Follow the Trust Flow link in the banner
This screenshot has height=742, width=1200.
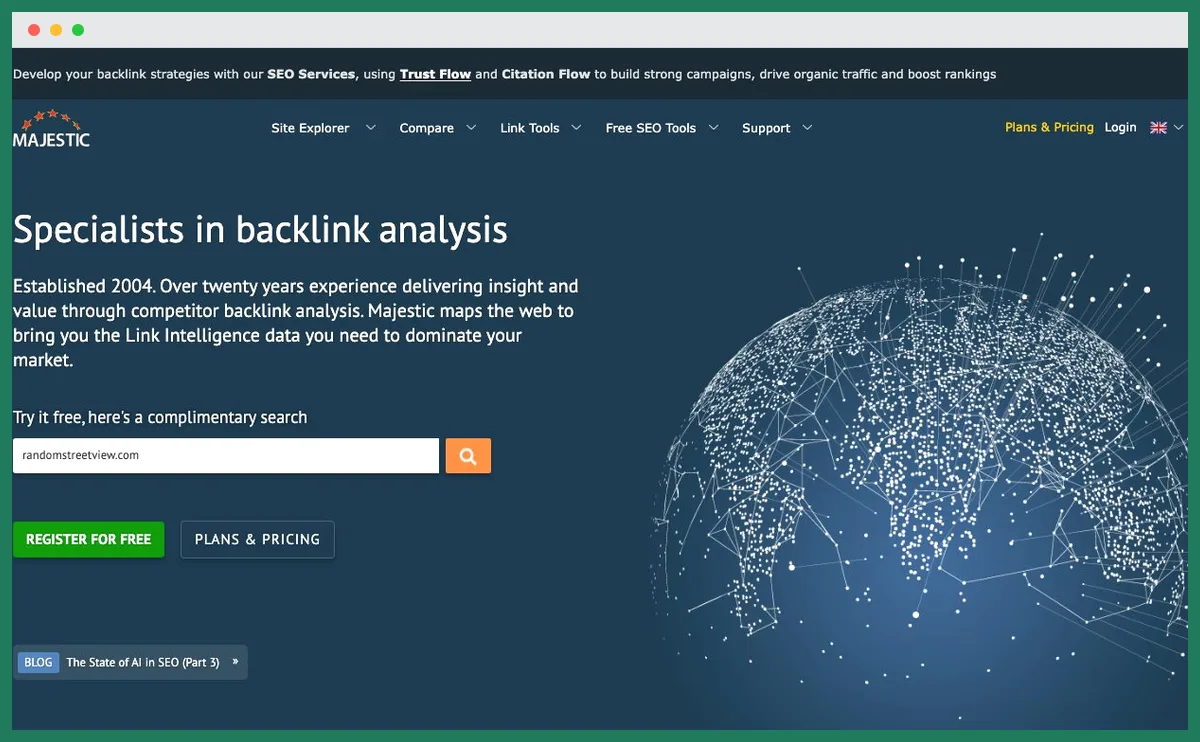tap(435, 74)
